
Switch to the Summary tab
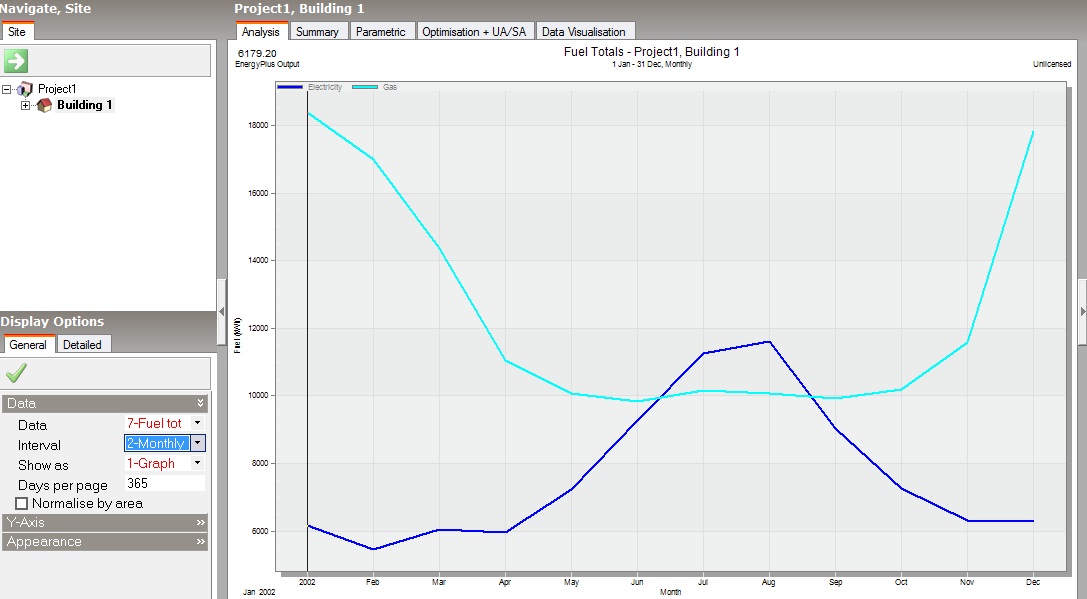pyautogui.click(x=318, y=31)
